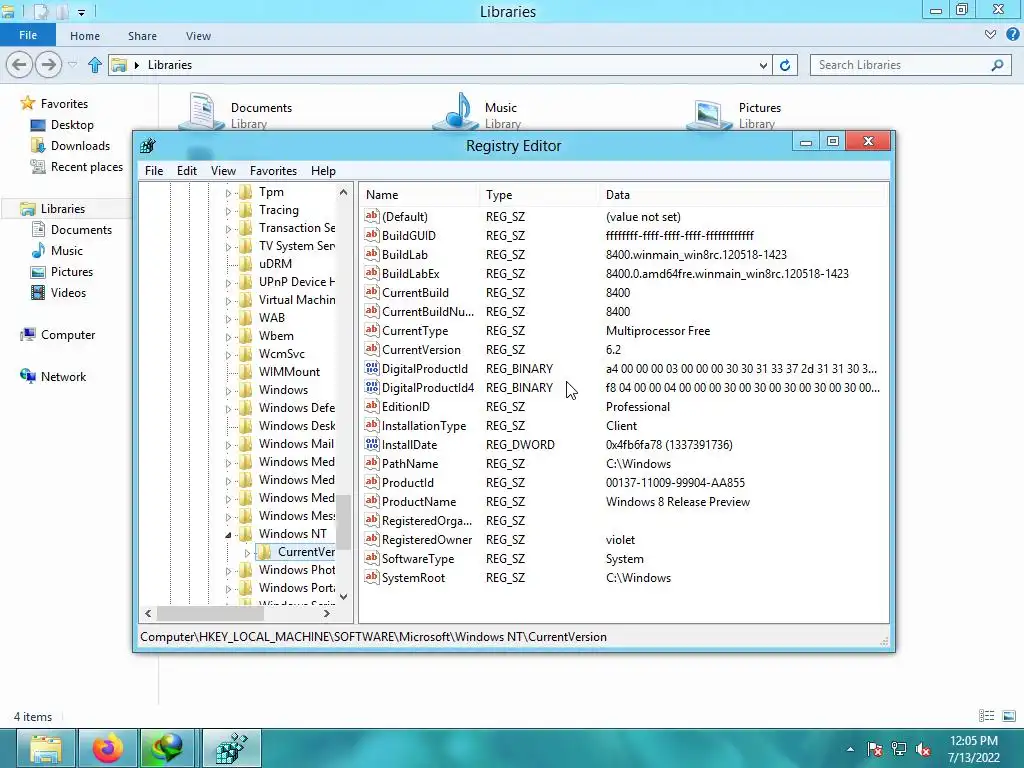Expand the Windows Mail registry key

click(x=228, y=445)
